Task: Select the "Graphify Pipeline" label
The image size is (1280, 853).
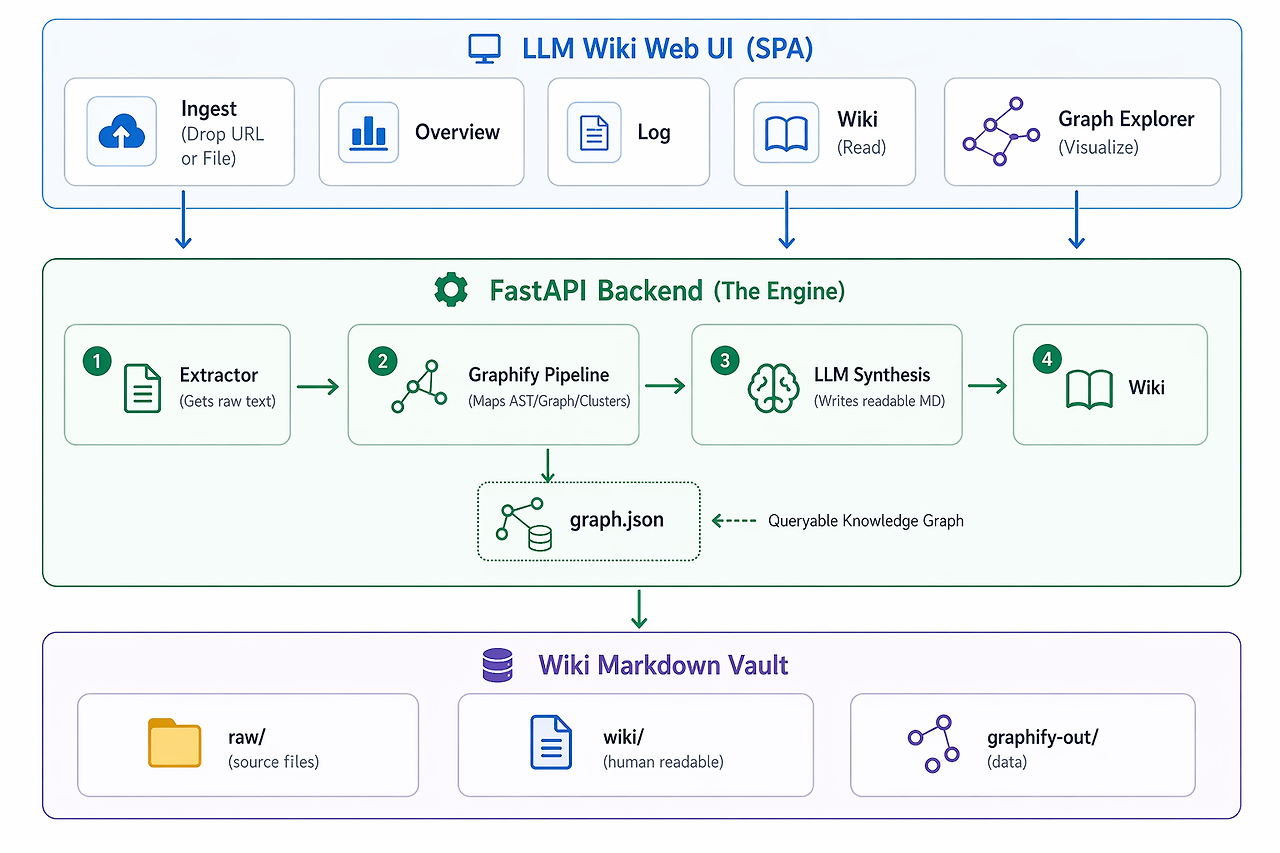Action: pyautogui.click(x=538, y=375)
